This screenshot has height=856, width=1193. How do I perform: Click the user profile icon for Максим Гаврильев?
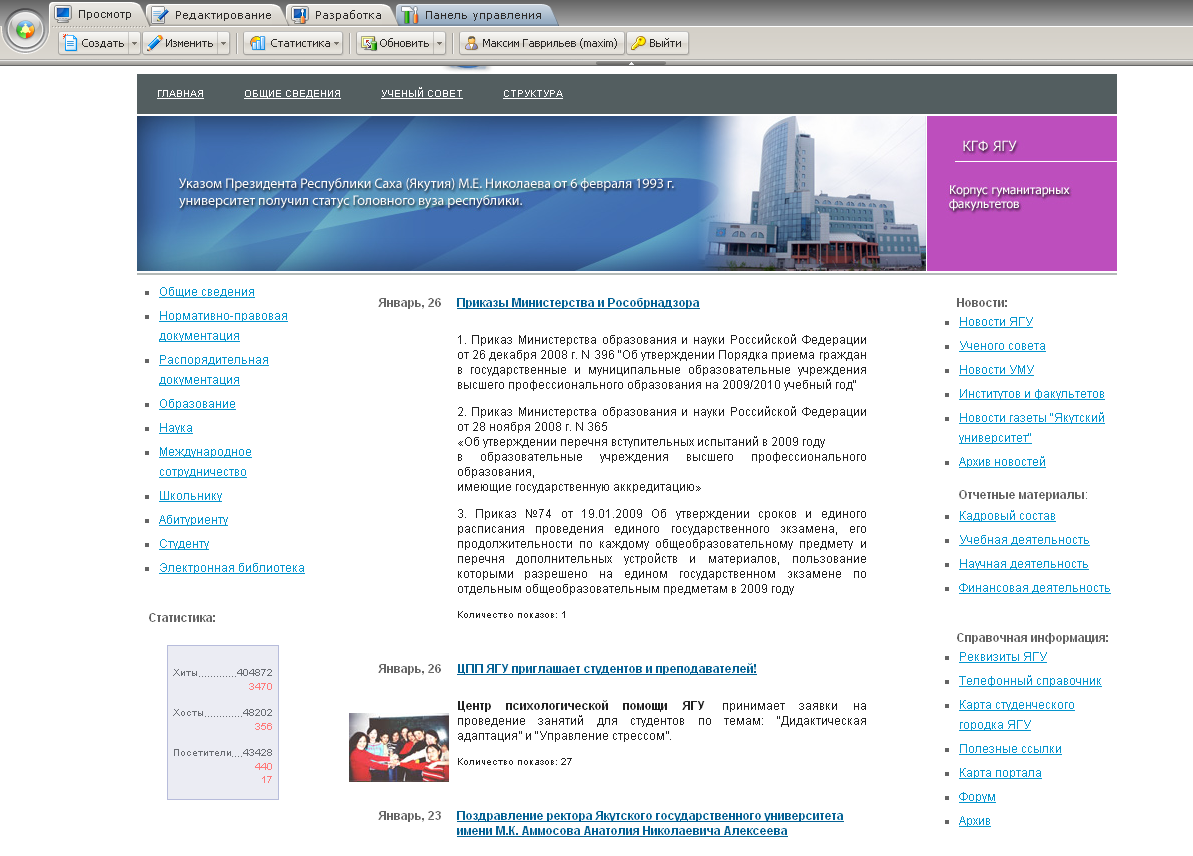coord(472,43)
